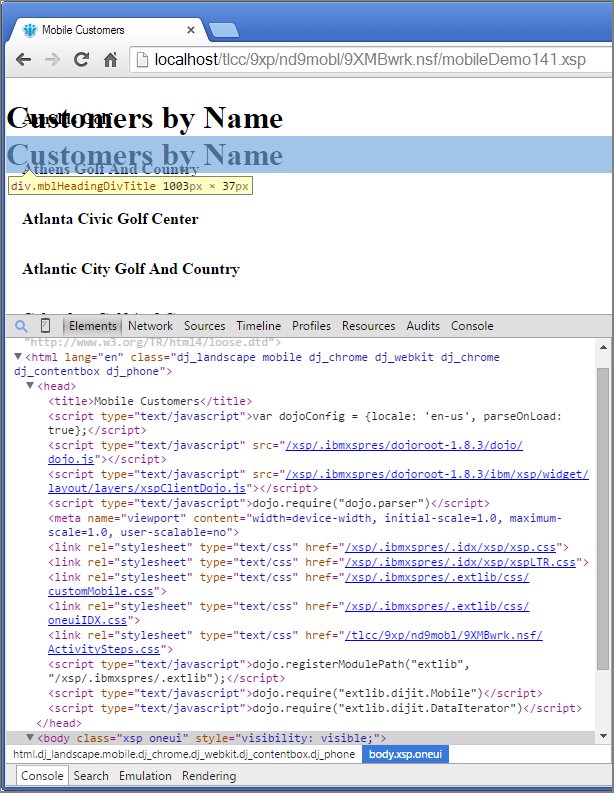Reload the page with the refresh icon

(x=81, y=60)
